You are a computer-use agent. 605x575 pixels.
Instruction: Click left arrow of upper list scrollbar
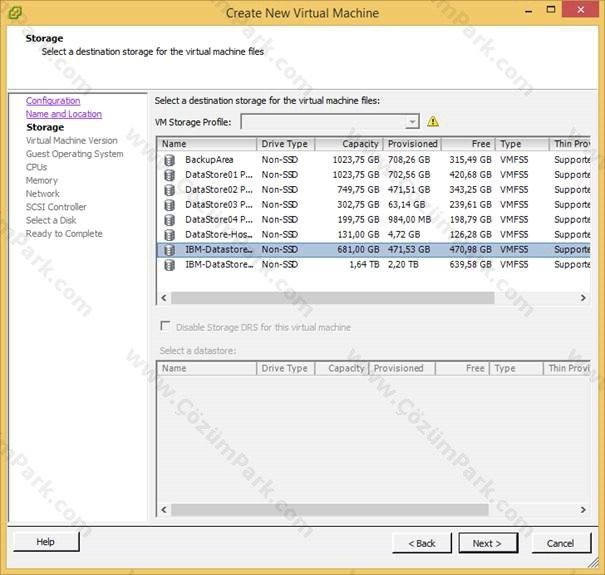tap(164, 298)
